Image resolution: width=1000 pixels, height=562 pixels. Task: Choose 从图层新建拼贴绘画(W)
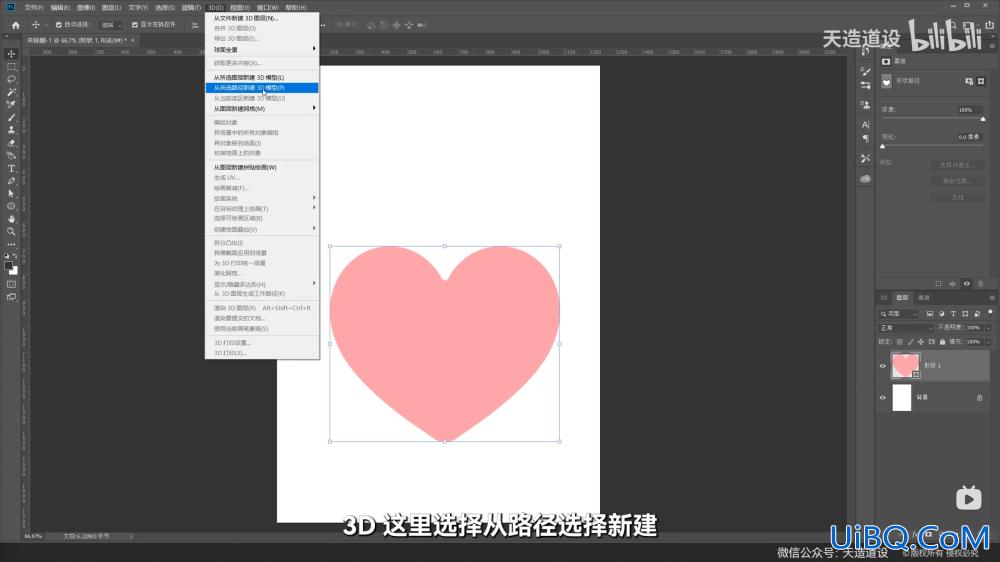(x=262, y=167)
